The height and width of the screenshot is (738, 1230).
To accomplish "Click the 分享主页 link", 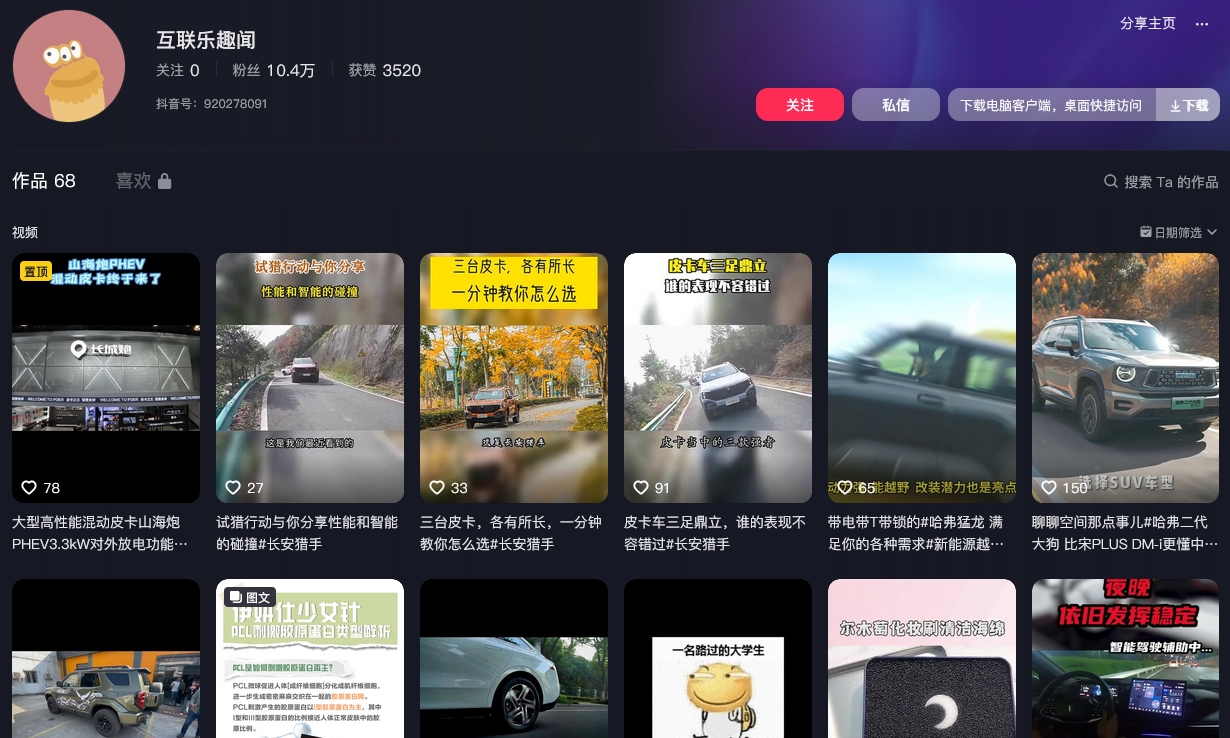I will pos(1148,24).
